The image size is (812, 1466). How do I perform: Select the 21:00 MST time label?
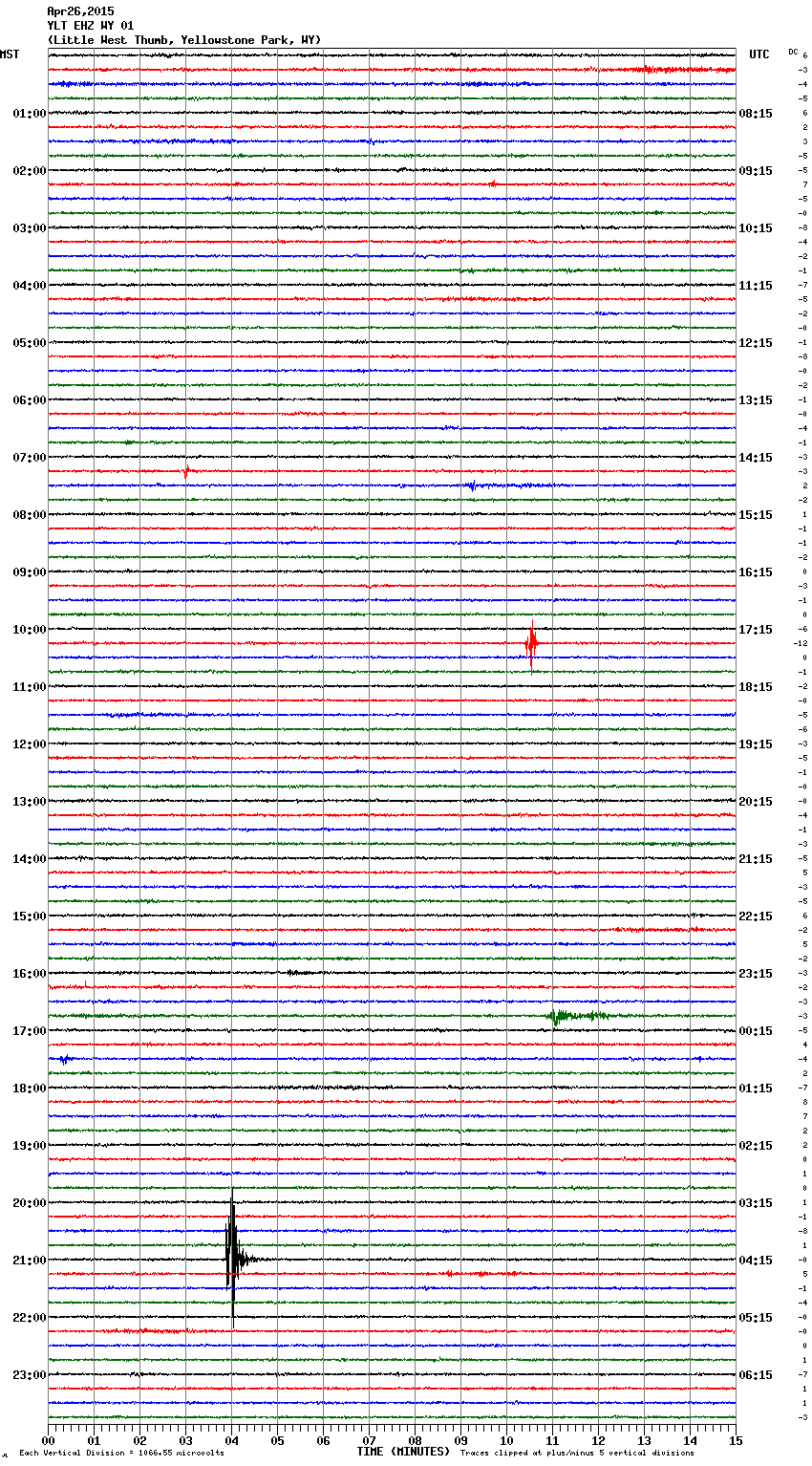30,1261
